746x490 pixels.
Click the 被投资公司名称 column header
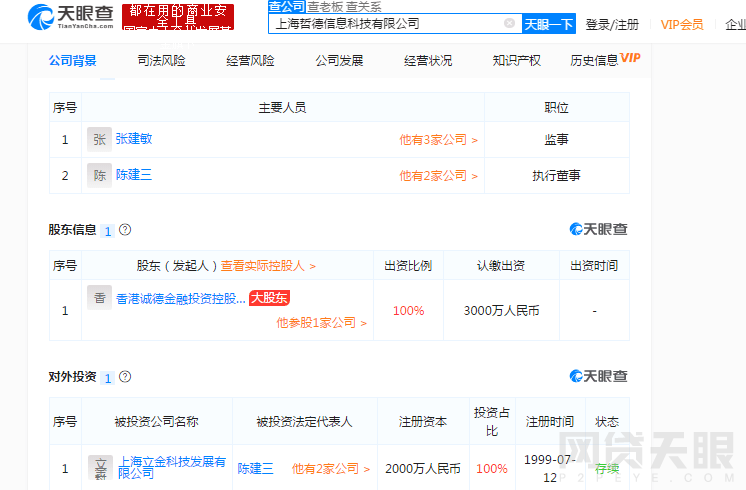157,421
